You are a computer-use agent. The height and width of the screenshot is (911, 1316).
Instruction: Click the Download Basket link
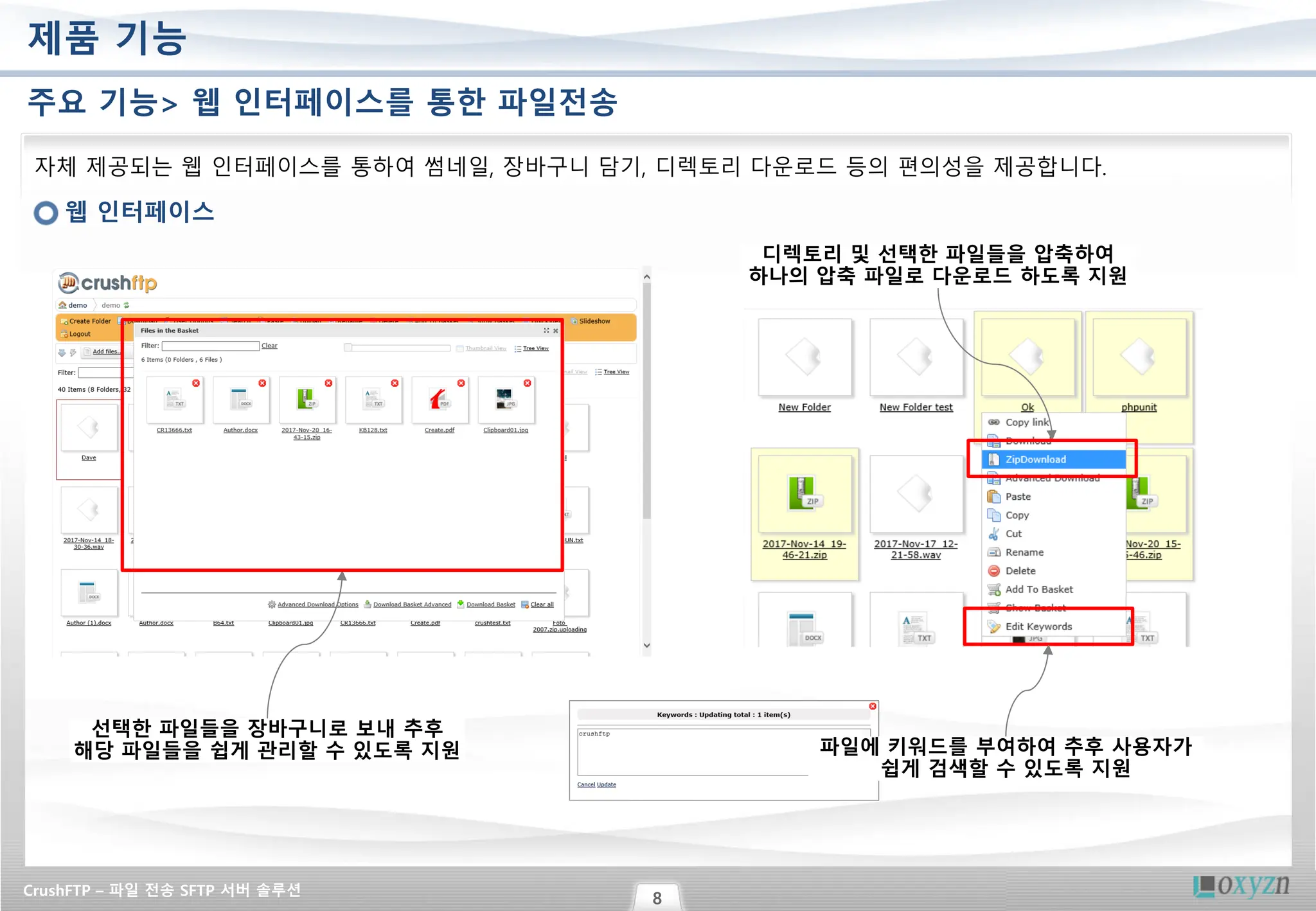click(486, 605)
